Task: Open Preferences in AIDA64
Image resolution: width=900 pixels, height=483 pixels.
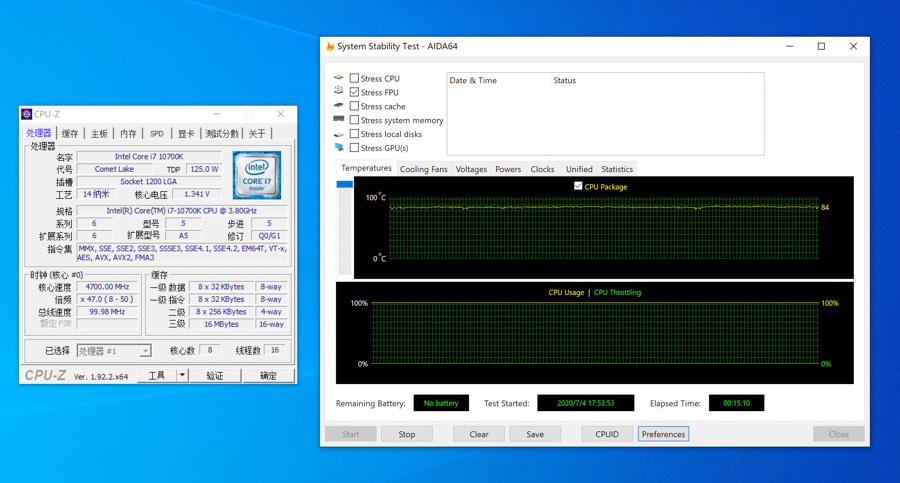Action: (x=664, y=434)
